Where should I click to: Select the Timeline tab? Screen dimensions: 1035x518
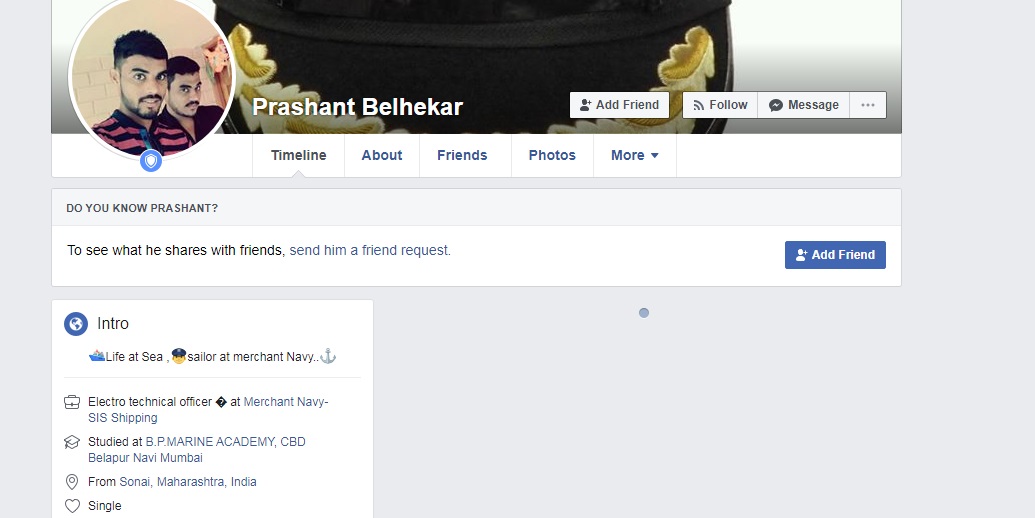(x=298, y=156)
